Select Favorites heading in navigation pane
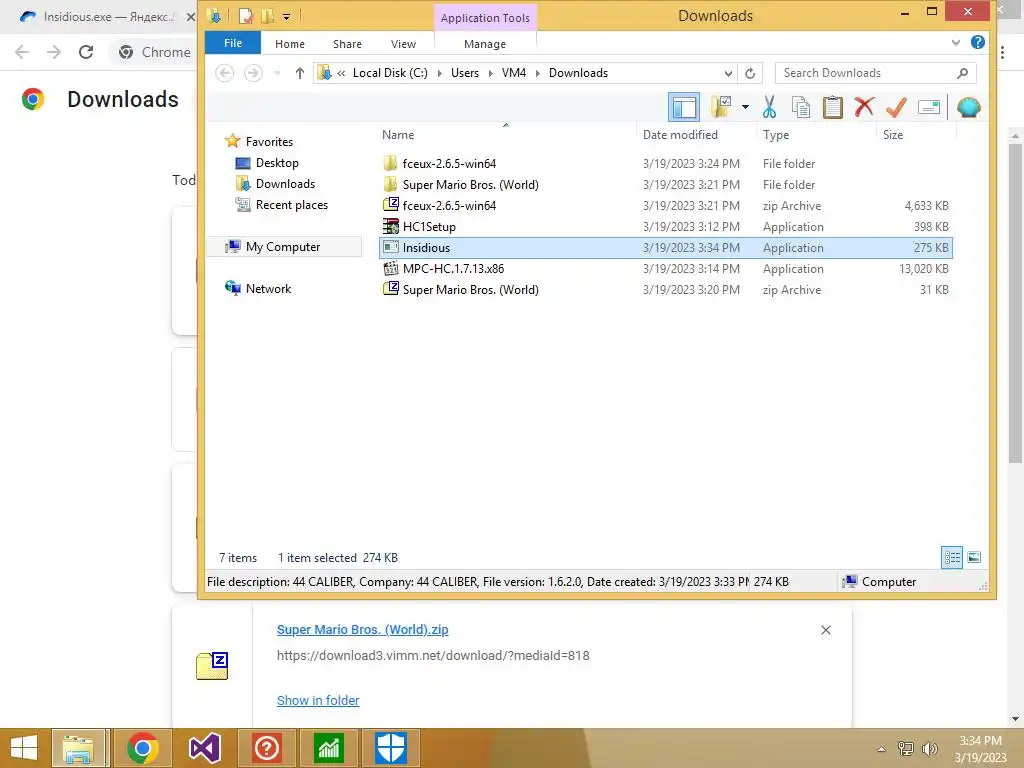Image resolution: width=1024 pixels, height=768 pixels. tap(268, 142)
